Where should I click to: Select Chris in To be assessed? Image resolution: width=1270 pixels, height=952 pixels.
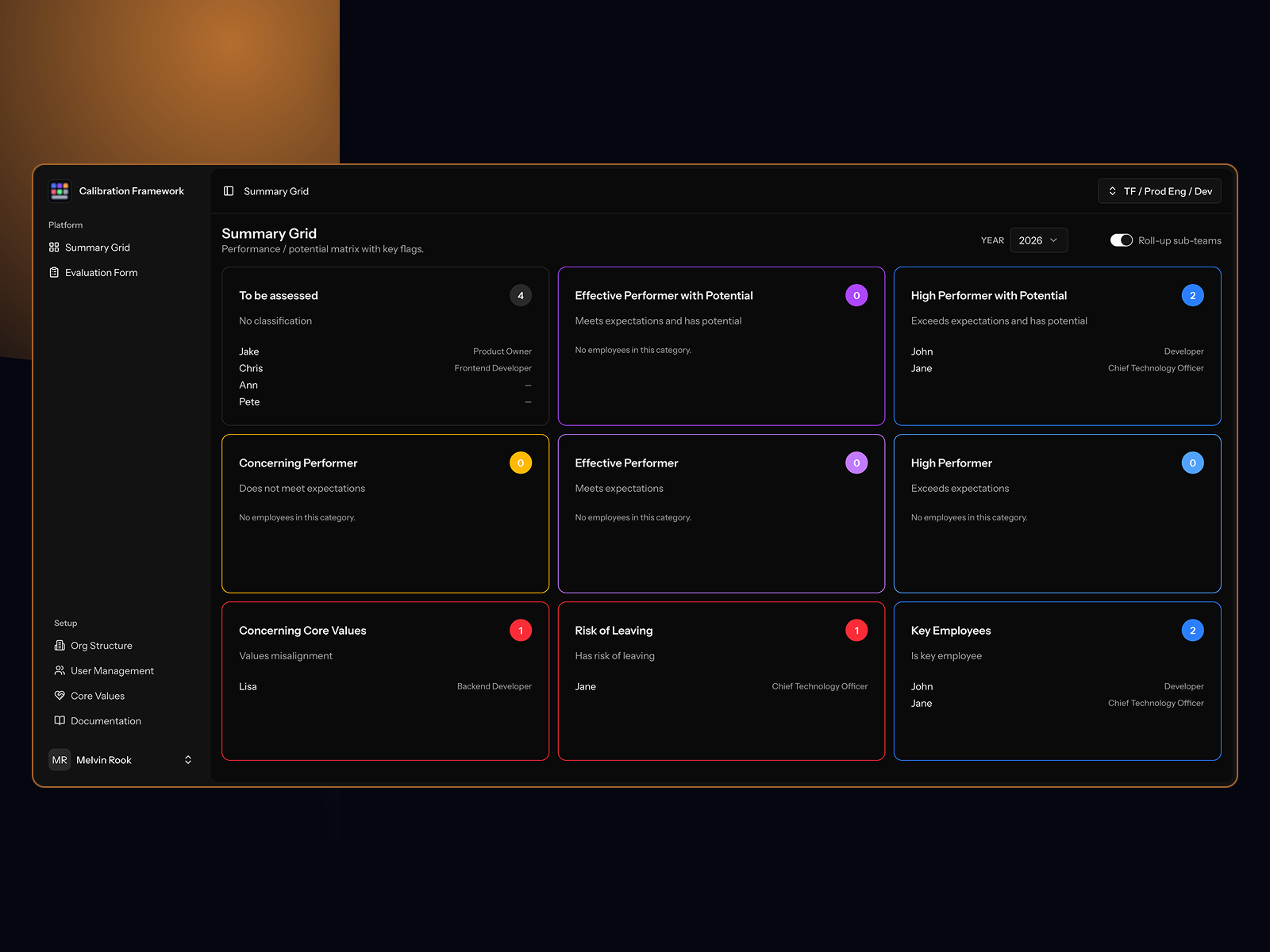251,368
